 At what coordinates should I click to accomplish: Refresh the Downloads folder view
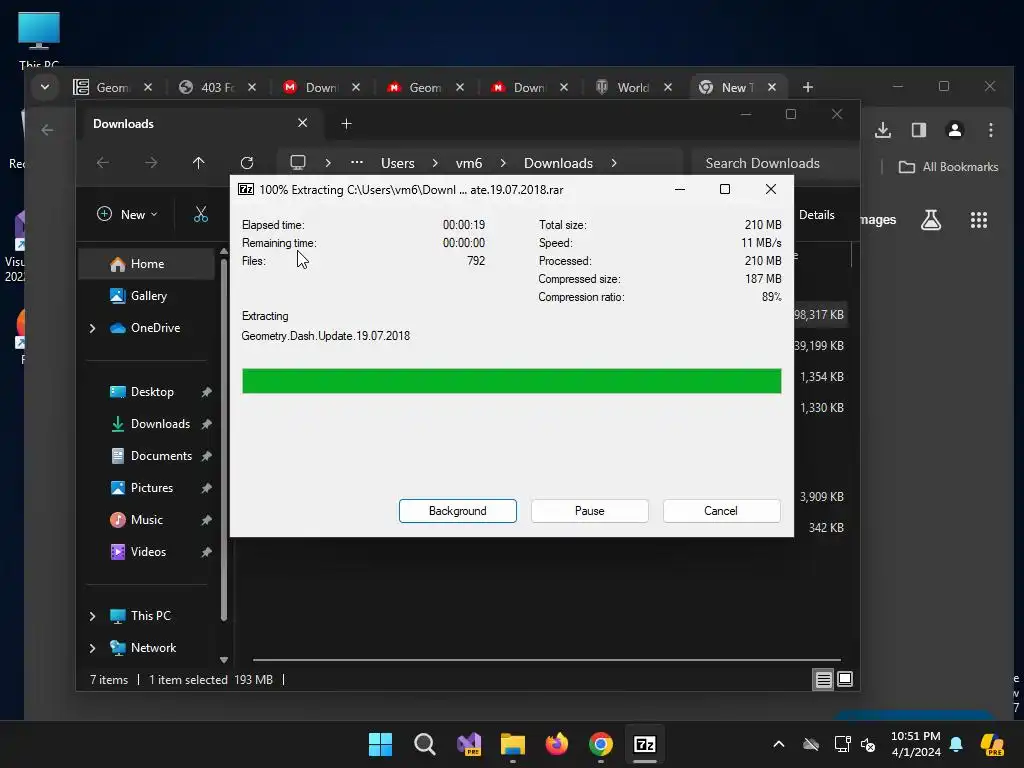(x=247, y=163)
